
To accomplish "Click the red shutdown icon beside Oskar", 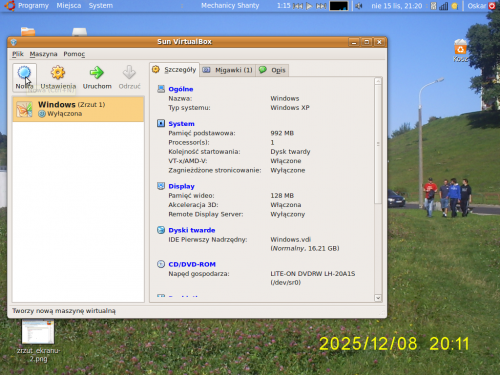I will click(492, 6).
